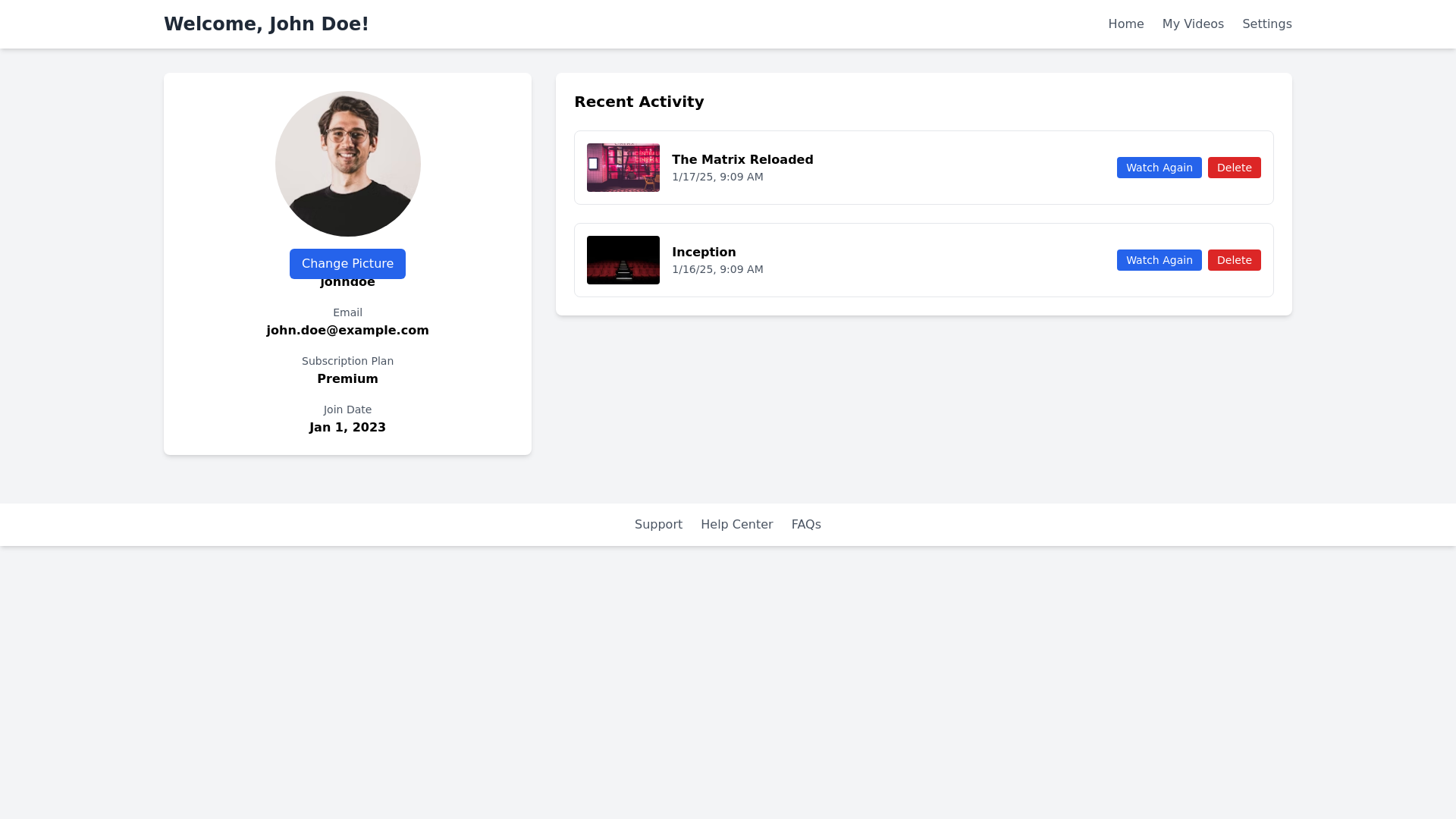Click the john.doe@example.com email
The height and width of the screenshot is (819, 1456).
pos(347,331)
